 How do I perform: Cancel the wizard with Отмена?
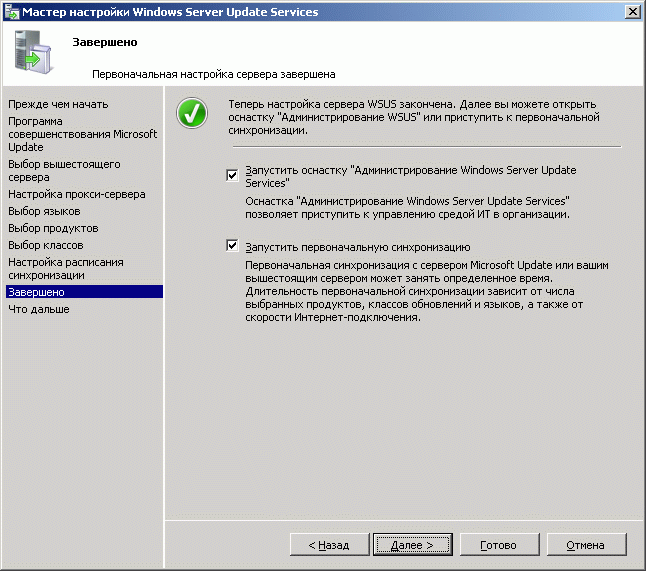pyautogui.click(x=586, y=545)
